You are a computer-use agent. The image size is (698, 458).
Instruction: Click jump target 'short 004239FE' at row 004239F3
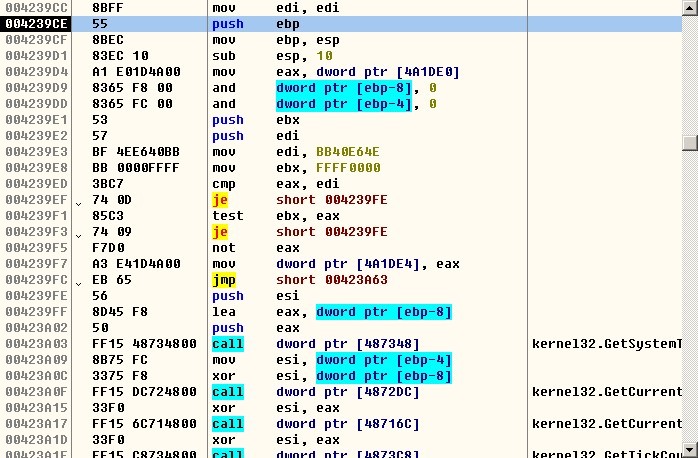pos(332,232)
